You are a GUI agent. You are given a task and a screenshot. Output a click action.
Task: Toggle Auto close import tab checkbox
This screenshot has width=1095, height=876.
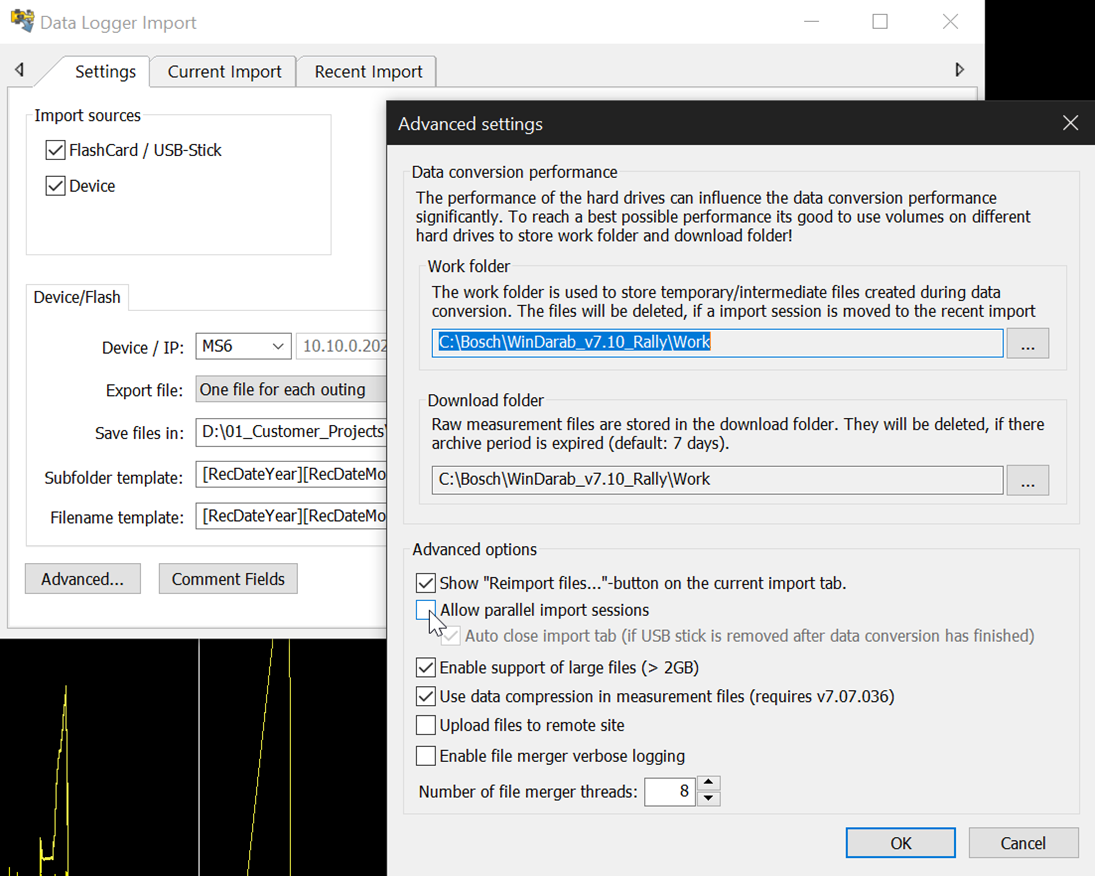(x=451, y=636)
